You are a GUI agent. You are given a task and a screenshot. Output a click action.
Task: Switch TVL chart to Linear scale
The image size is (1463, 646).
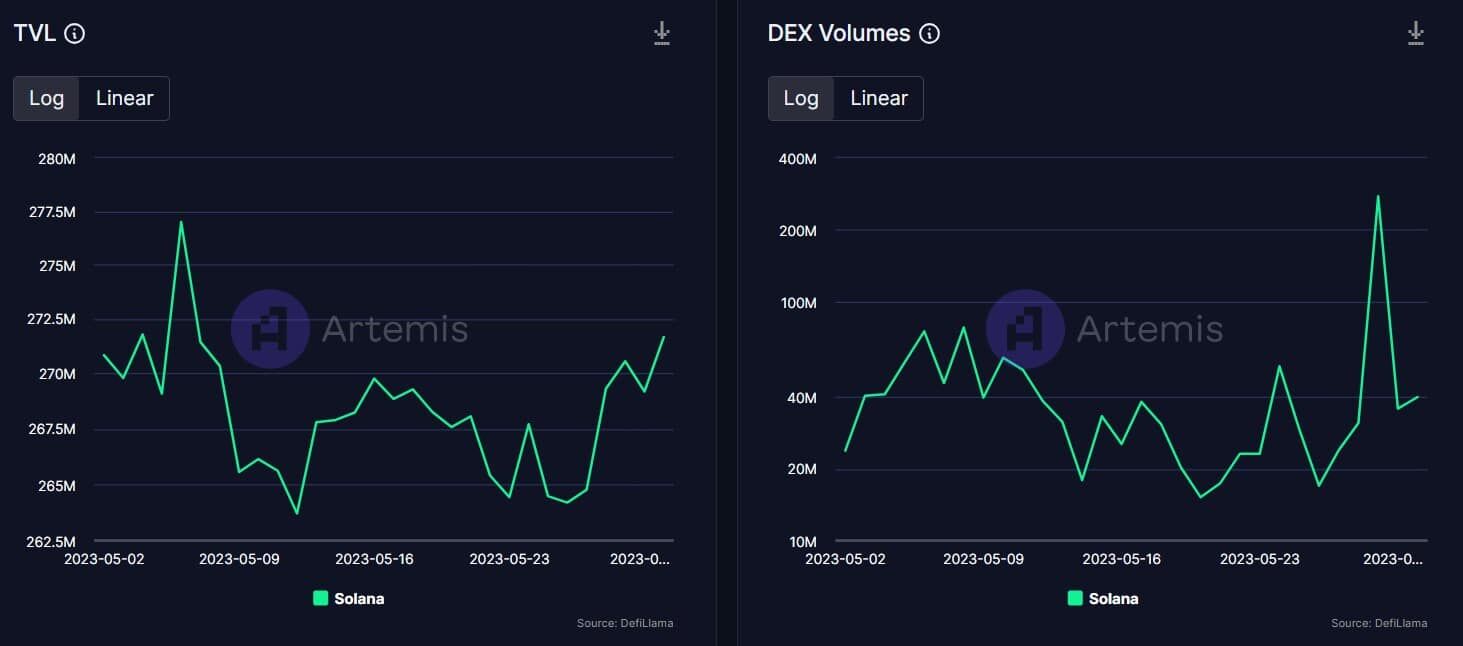[x=125, y=98]
